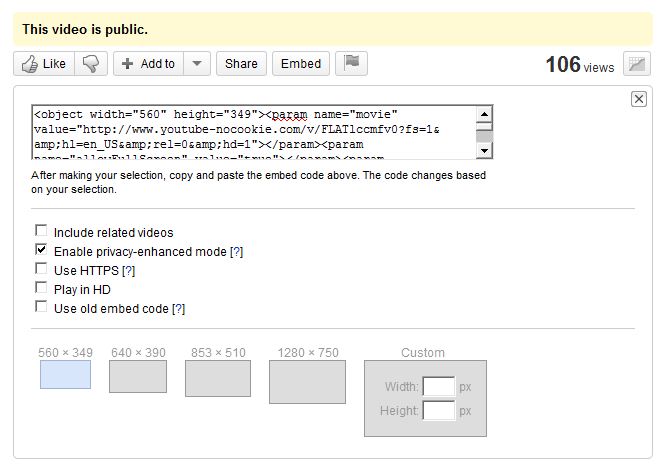The width and height of the screenshot is (664, 464).
Task: Expand the Add to dropdown arrow
Action: click(197, 63)
